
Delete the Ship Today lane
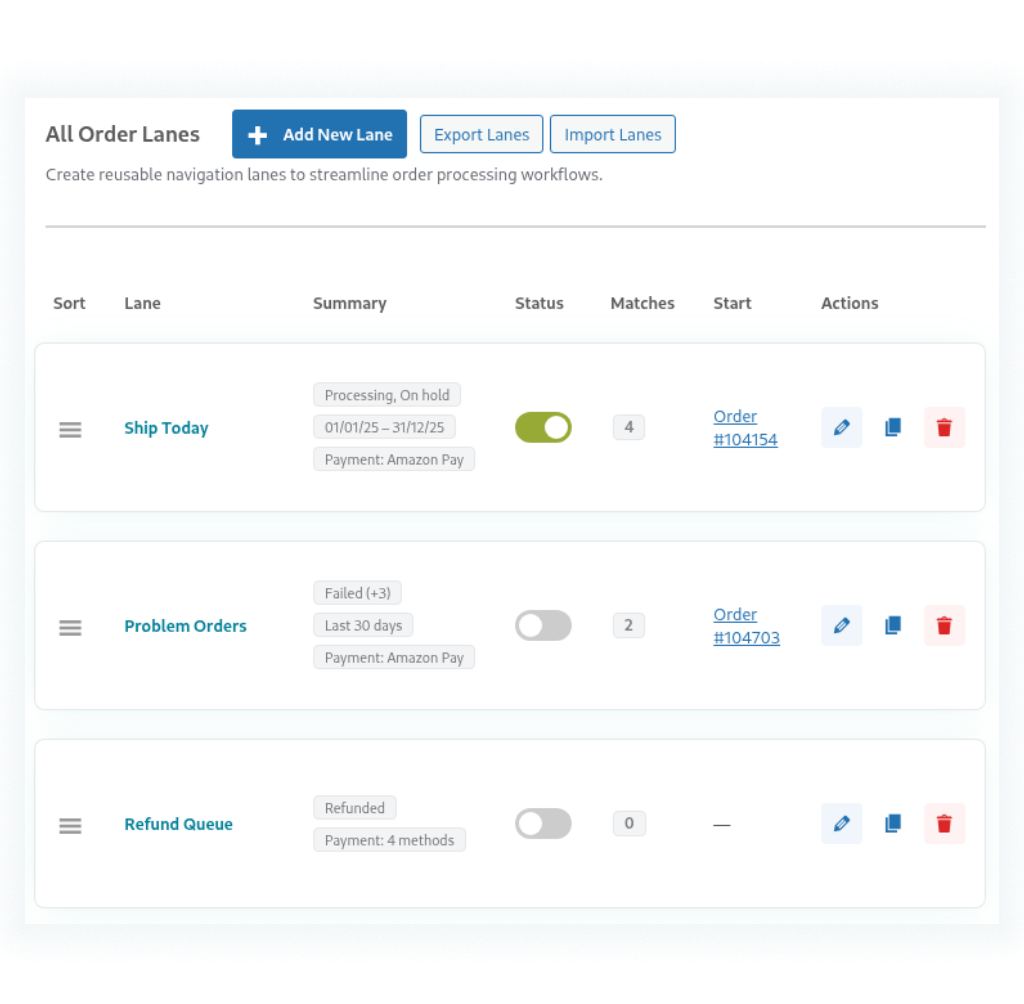point(944,427)
